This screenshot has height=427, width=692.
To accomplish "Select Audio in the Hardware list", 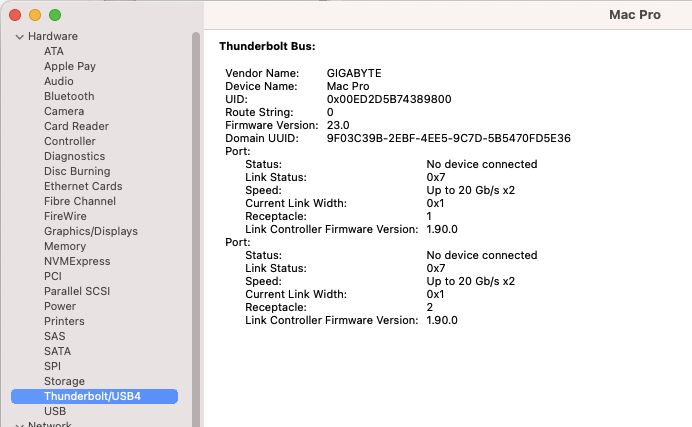I will pos(59,81).
